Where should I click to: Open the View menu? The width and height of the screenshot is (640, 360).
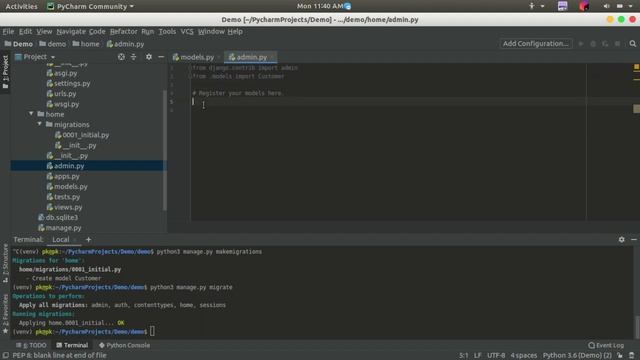point(44,31)
